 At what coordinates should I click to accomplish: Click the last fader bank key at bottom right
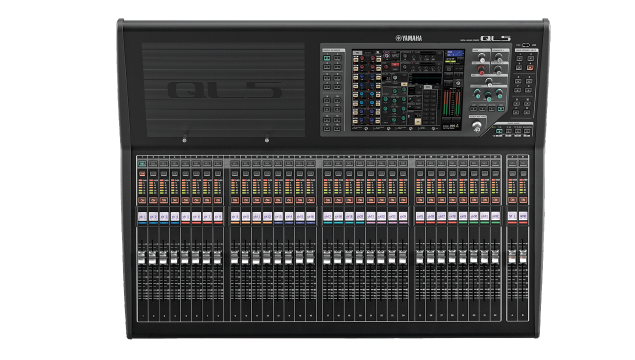[x=527, y=131]
